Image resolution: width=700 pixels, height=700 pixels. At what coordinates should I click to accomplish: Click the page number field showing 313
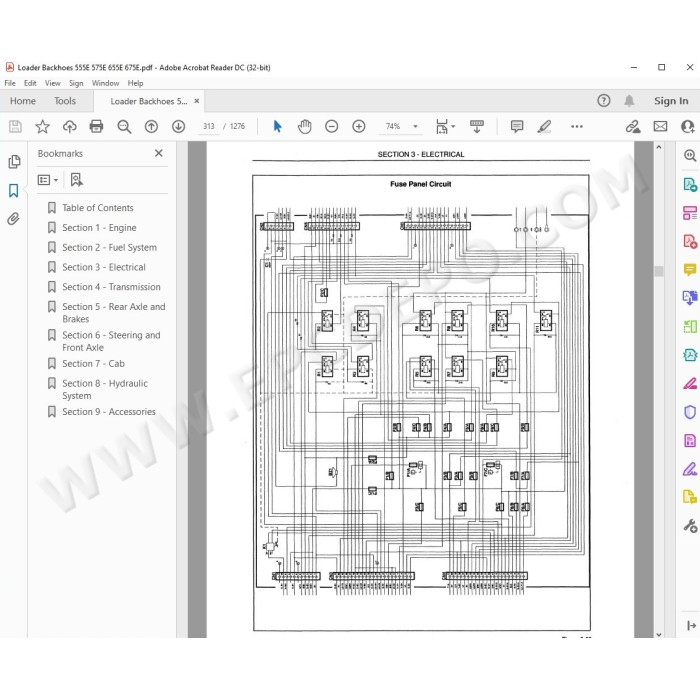pyautogui.click(x=209, y=127)
